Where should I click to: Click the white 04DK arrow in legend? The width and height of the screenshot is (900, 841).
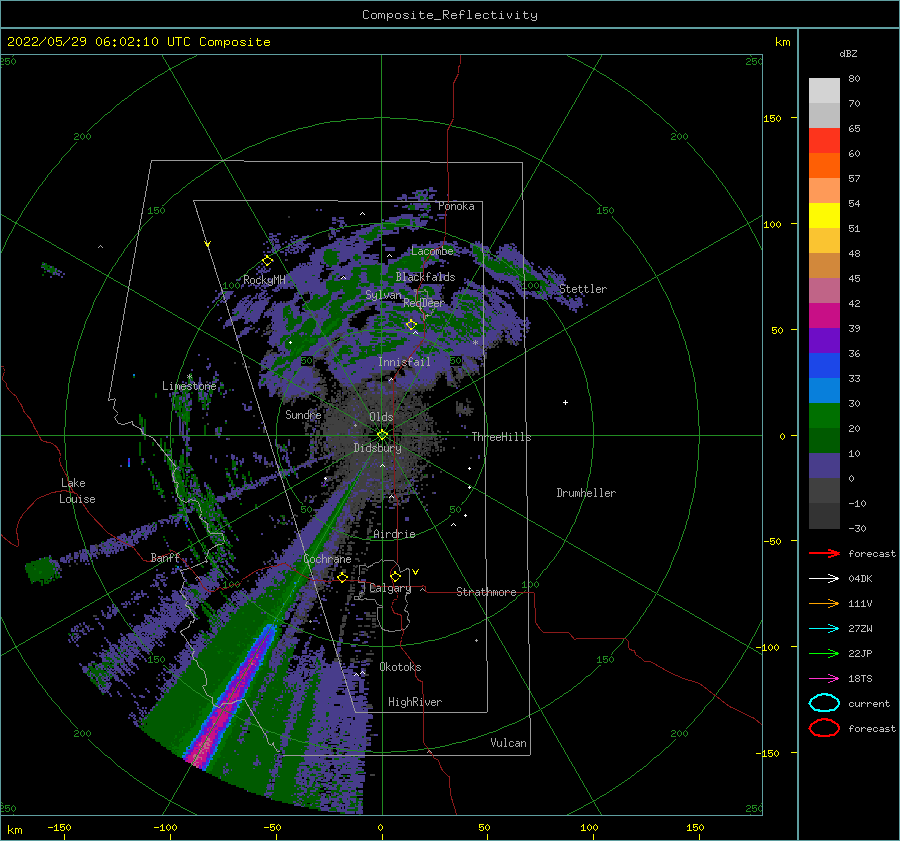[x=824, y=578]
